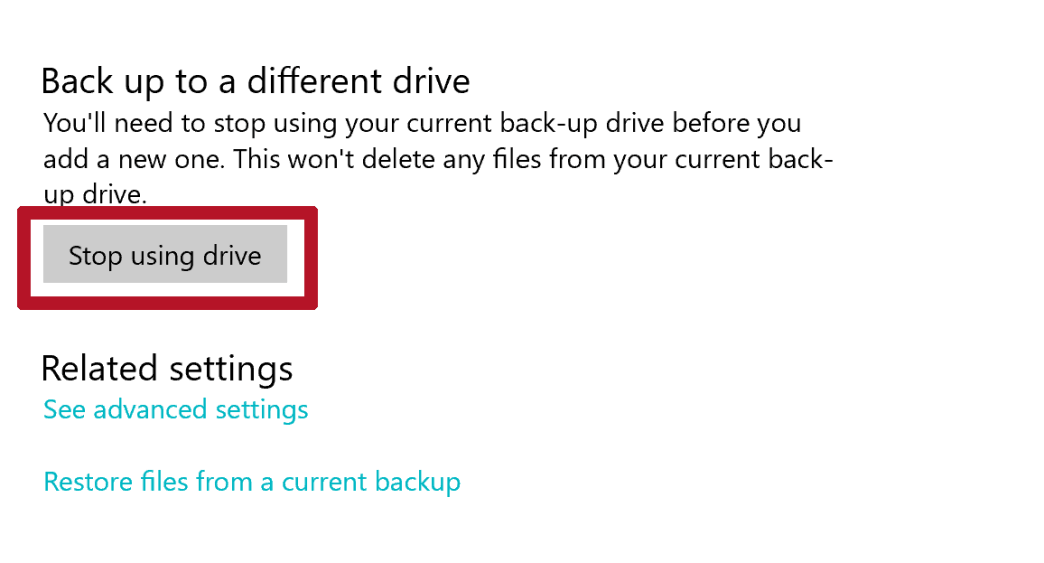Click the Related settings heading
This screenshot has height=563, width=1044.
point(167,369)
